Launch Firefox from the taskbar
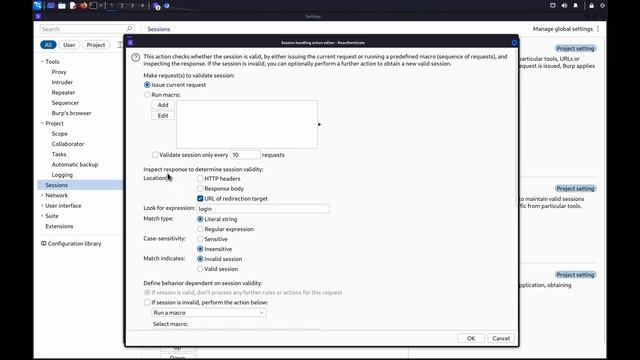Screen dimensions: 640x360 pos(84,6)
